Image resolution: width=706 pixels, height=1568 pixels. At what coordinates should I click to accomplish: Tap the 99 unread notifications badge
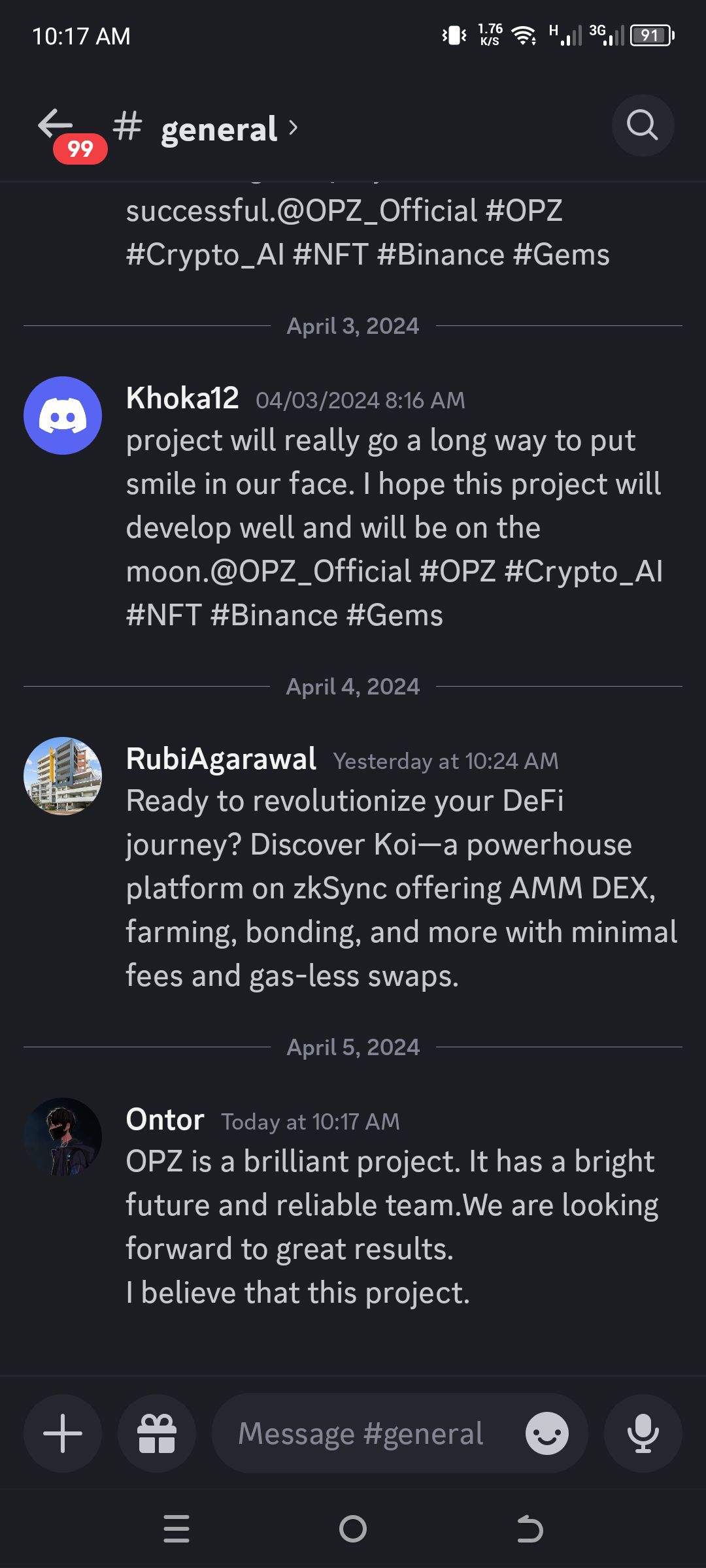tap(80, 149)
